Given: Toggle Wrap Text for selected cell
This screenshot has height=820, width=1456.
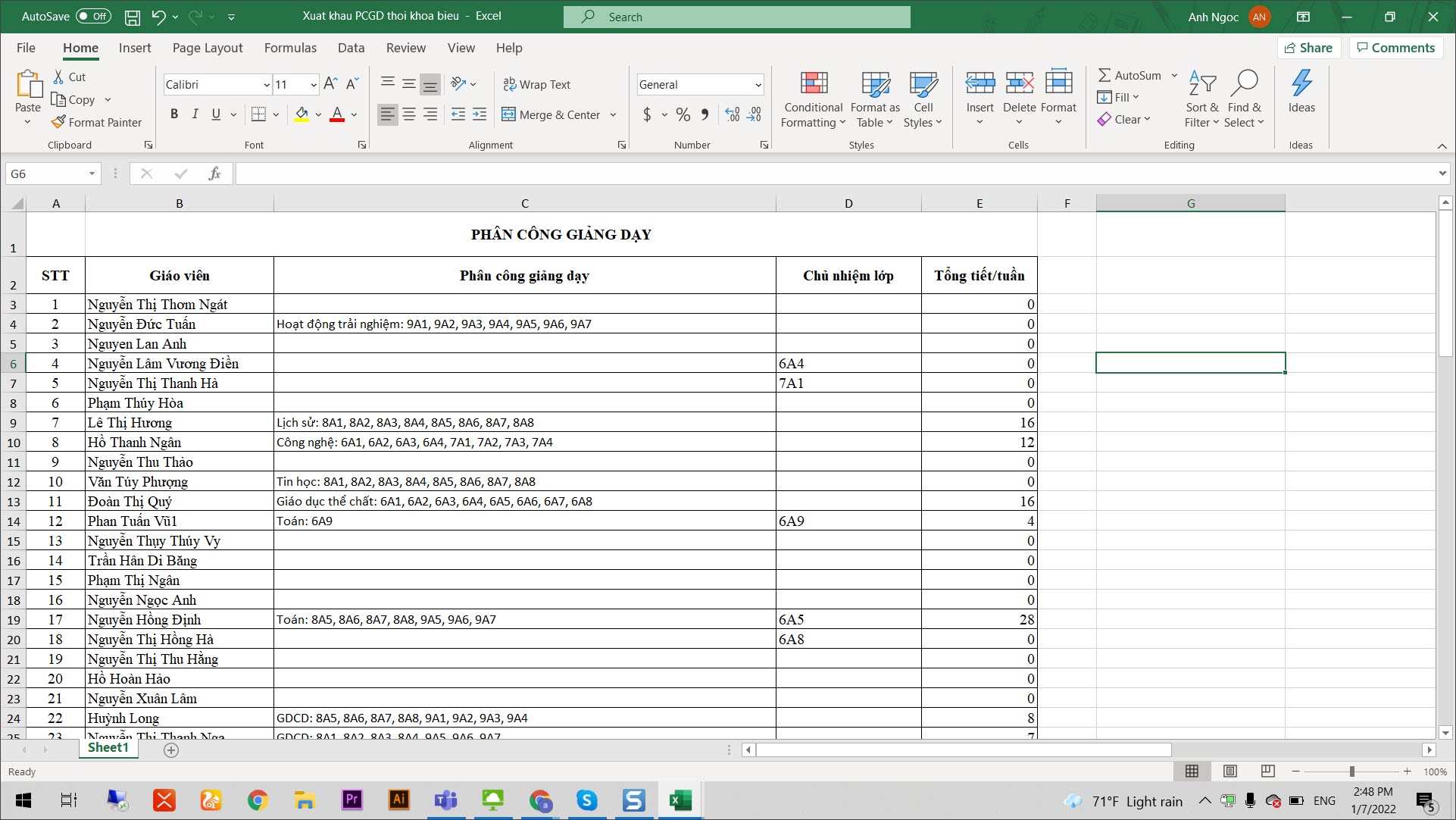Looking at the screenshot, I should coord(536,84).
